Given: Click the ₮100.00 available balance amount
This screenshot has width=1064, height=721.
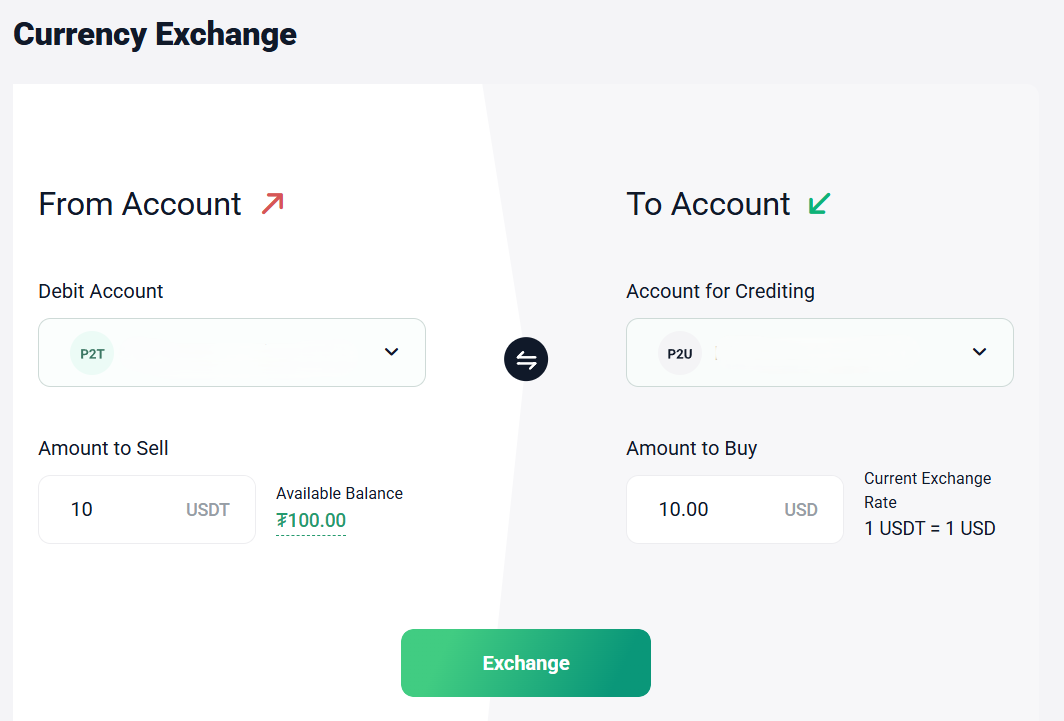Looking at the screenshot, I should coord(311,521).
